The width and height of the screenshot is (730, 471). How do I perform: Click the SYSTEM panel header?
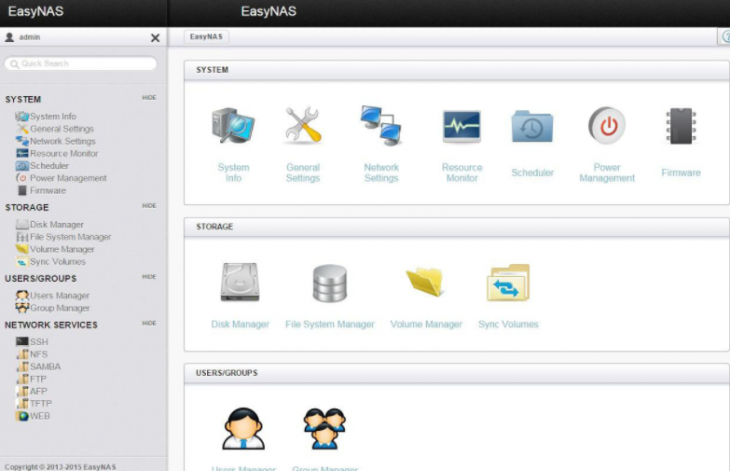click(x=457, y=70)
